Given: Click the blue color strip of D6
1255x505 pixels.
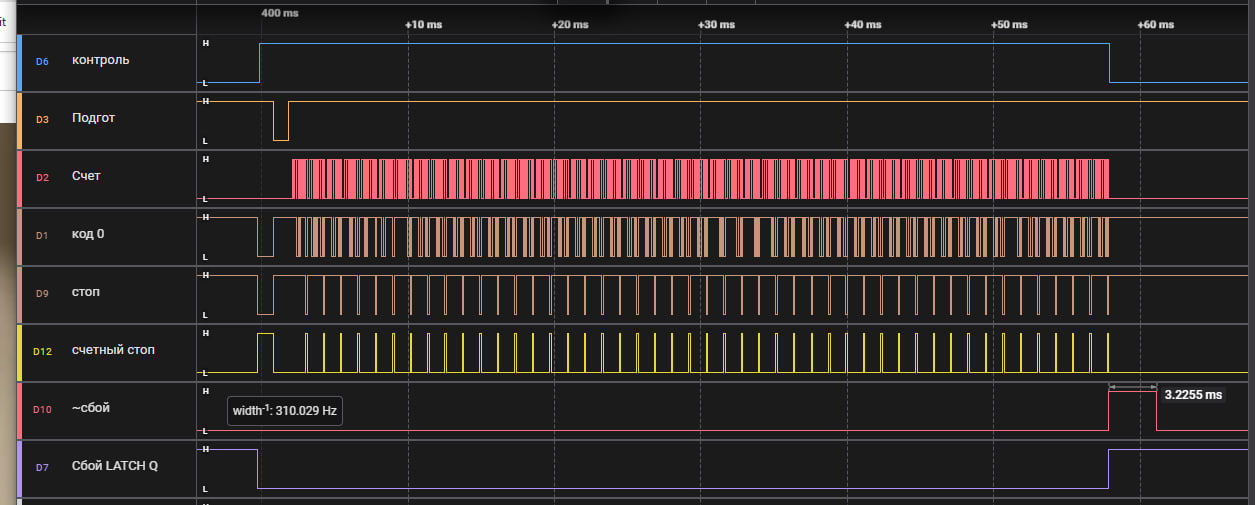Looking at the screenshot, I should coord(20,62).
